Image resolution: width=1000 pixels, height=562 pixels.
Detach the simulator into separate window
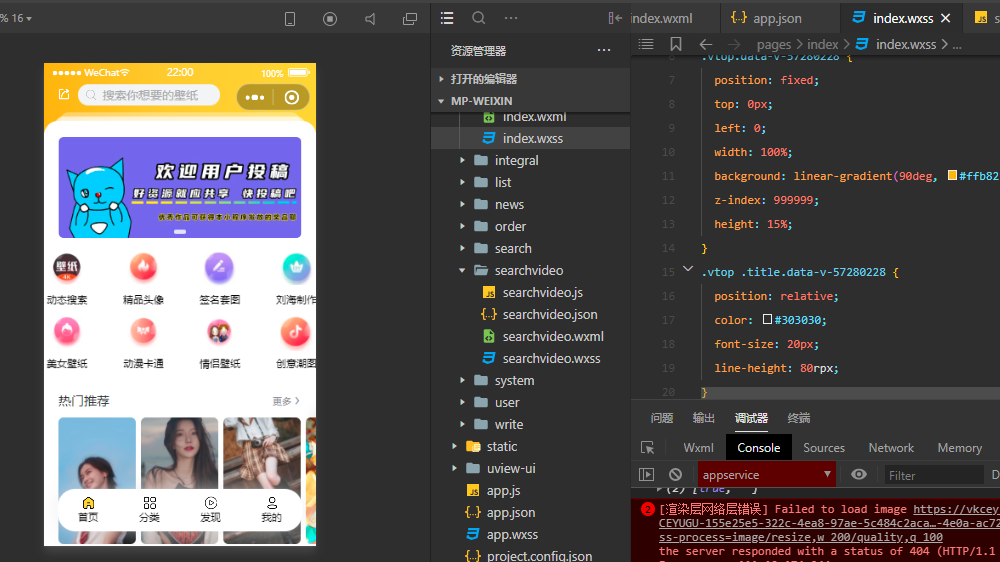tap(410, 19)
